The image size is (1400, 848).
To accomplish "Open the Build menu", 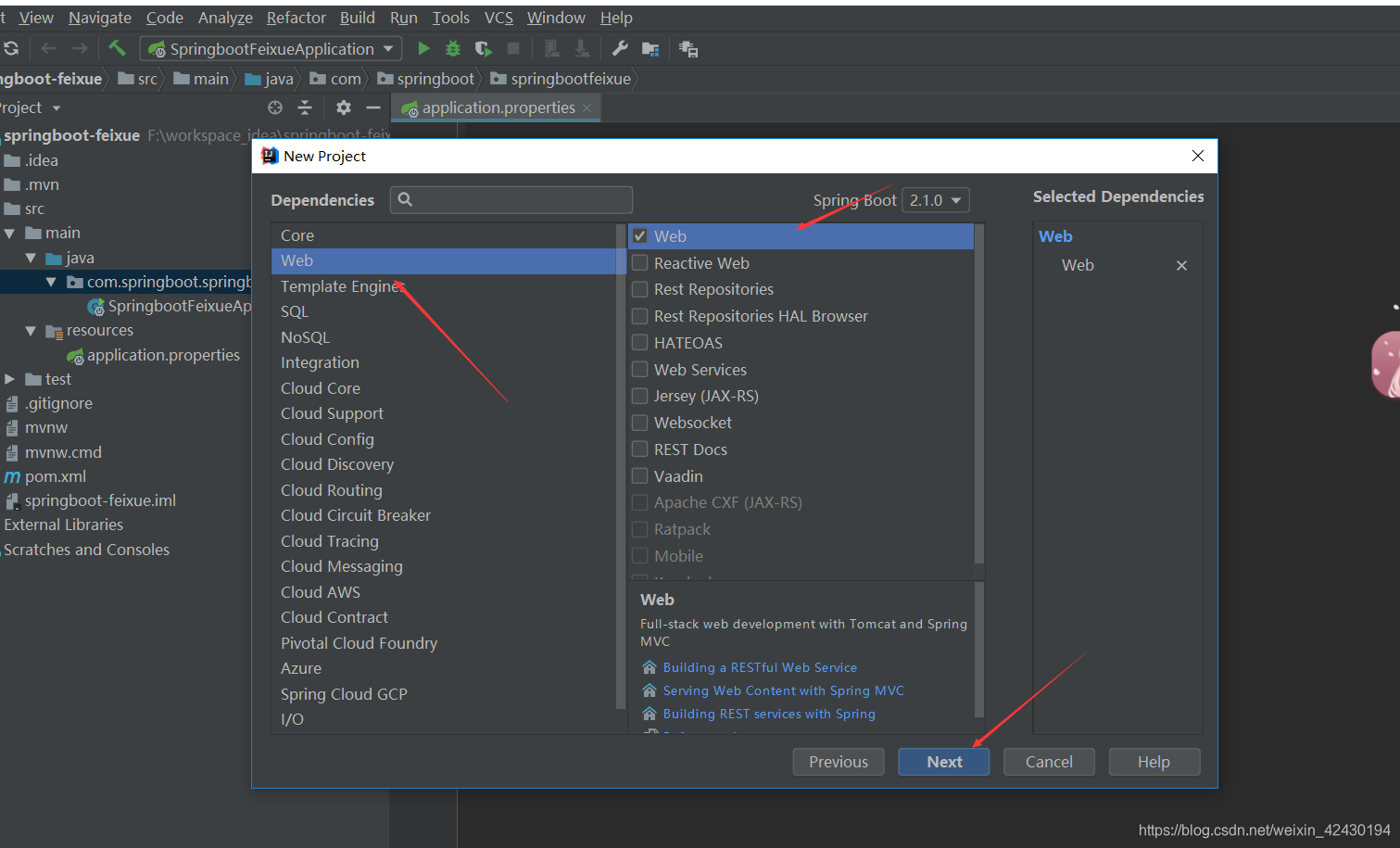I will pos(358,18).
